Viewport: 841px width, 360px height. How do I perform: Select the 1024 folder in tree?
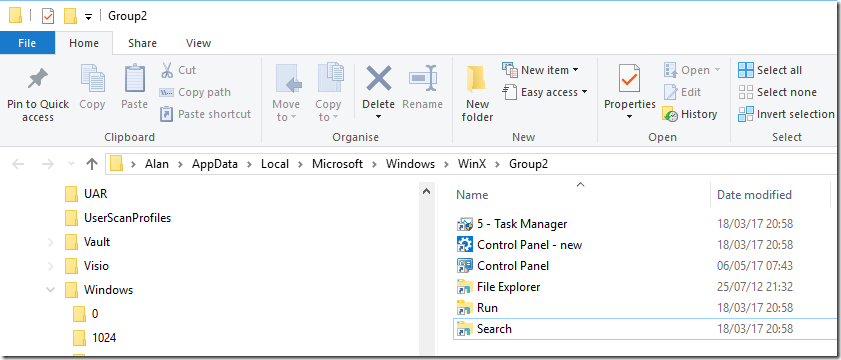pyautogui.click(x=95, y=337)
